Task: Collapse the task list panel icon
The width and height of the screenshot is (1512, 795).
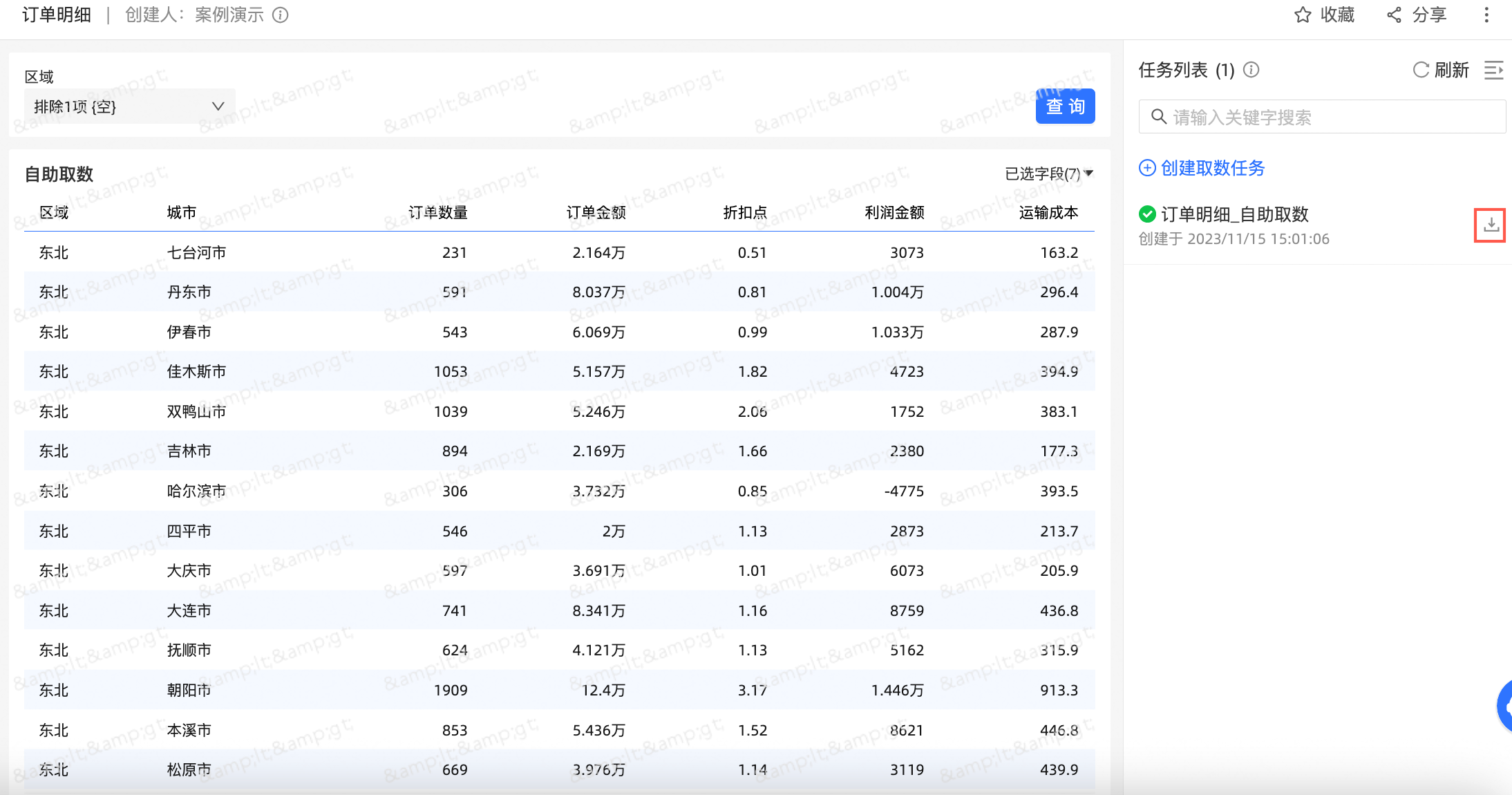Action: [x=1493, y=70]
